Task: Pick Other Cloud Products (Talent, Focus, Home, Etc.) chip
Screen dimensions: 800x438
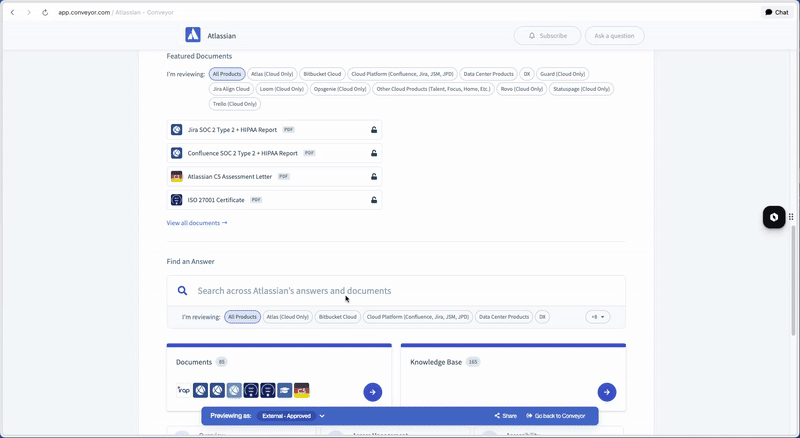Action: coord(433,89)
